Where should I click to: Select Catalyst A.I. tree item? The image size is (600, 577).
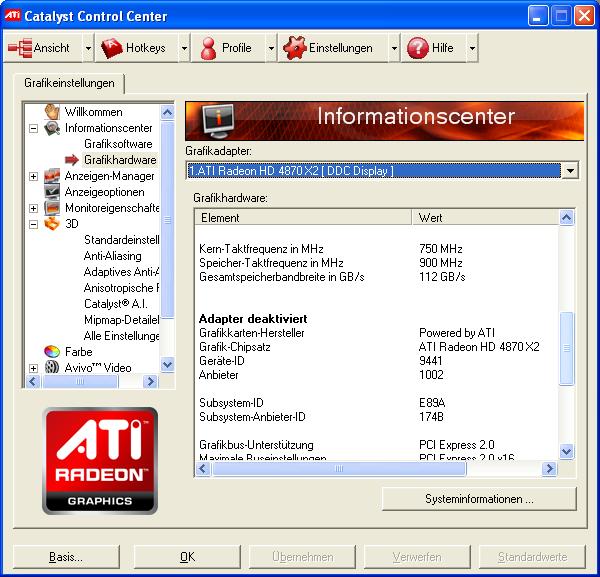[x=116, y=304]
